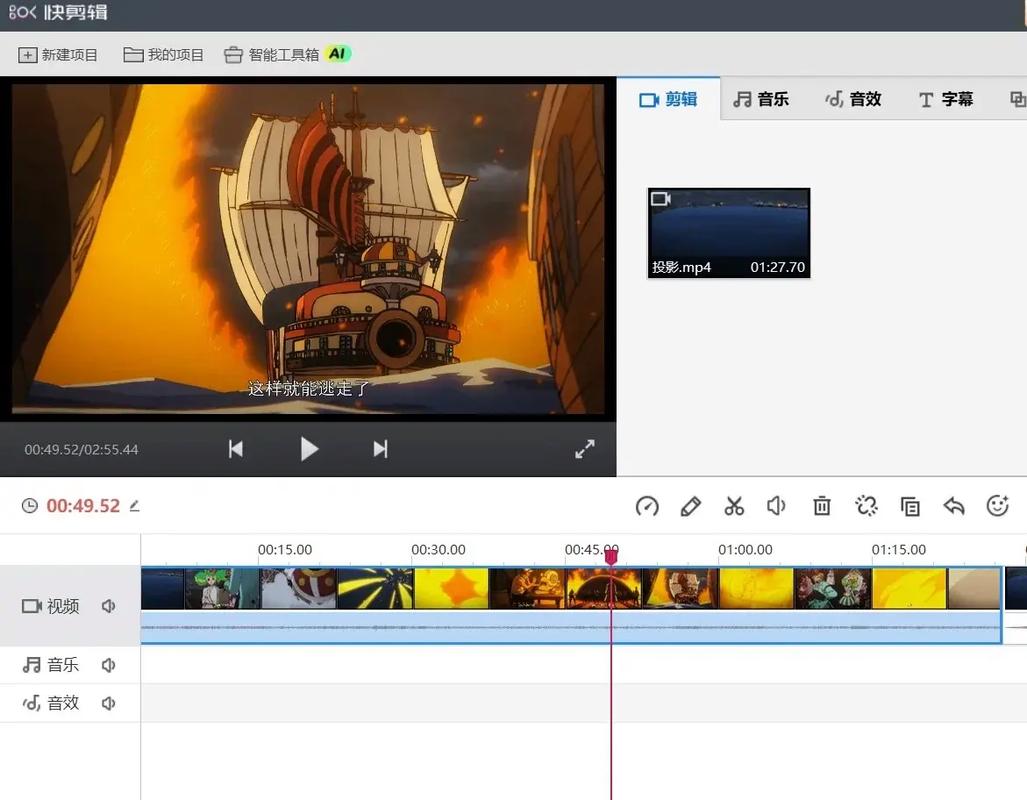Jump to the previous frame
The width and height of the screenshot is (1027, 800).
[x=236, y=449]
